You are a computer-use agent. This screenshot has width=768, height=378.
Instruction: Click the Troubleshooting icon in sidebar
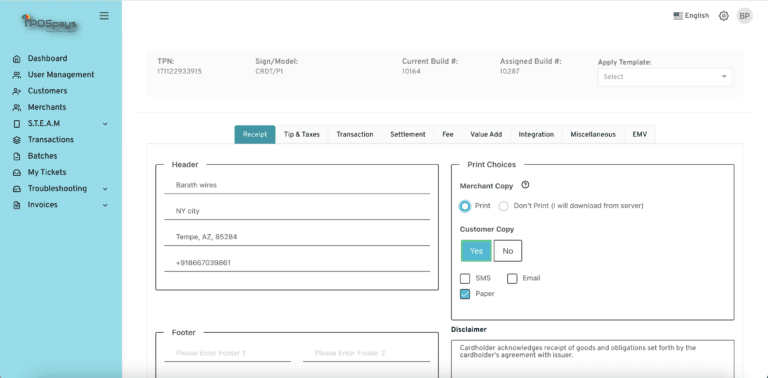tap(17, 189)
